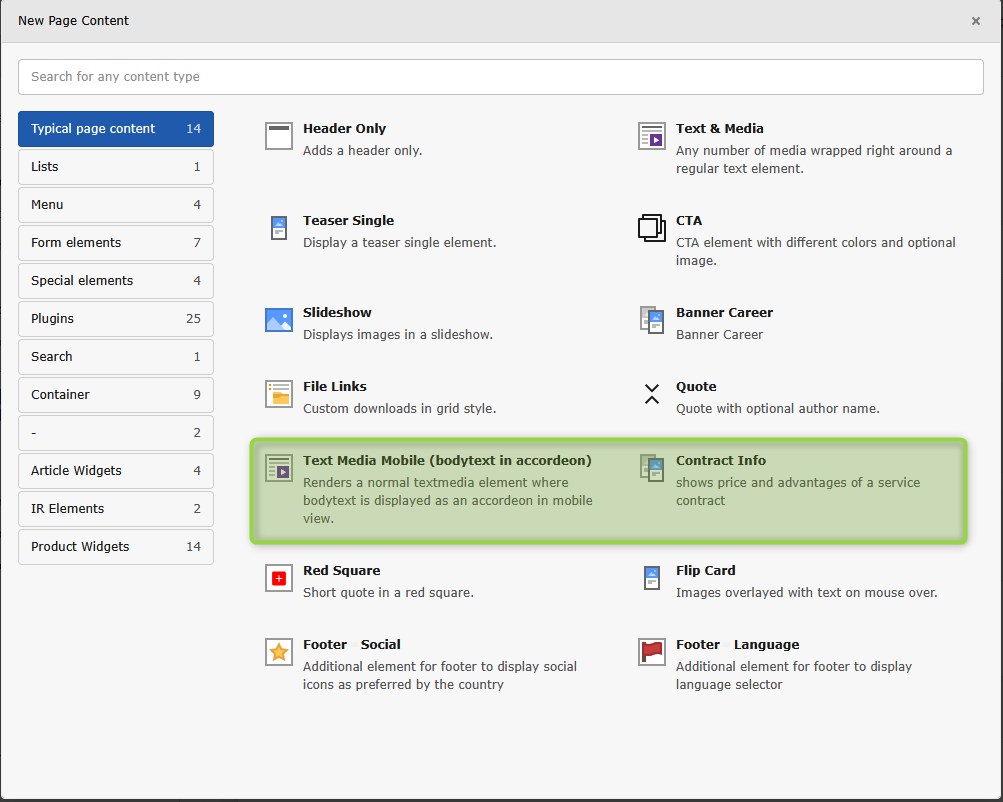Select the Product Widgets tab
The image size is (1003, 802).
116,547
